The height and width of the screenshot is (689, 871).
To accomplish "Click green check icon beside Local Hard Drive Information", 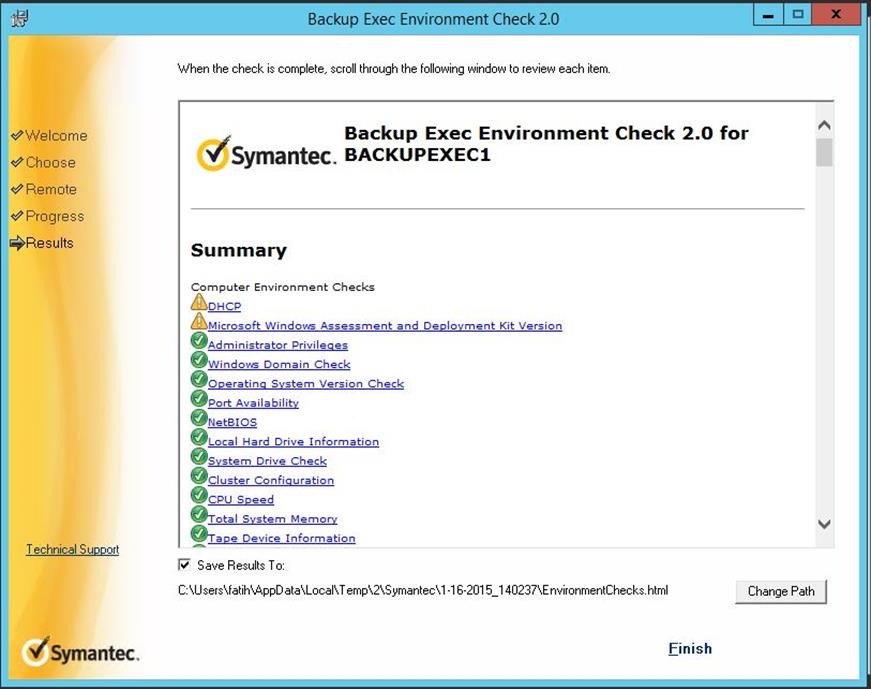I will (199, 437).
